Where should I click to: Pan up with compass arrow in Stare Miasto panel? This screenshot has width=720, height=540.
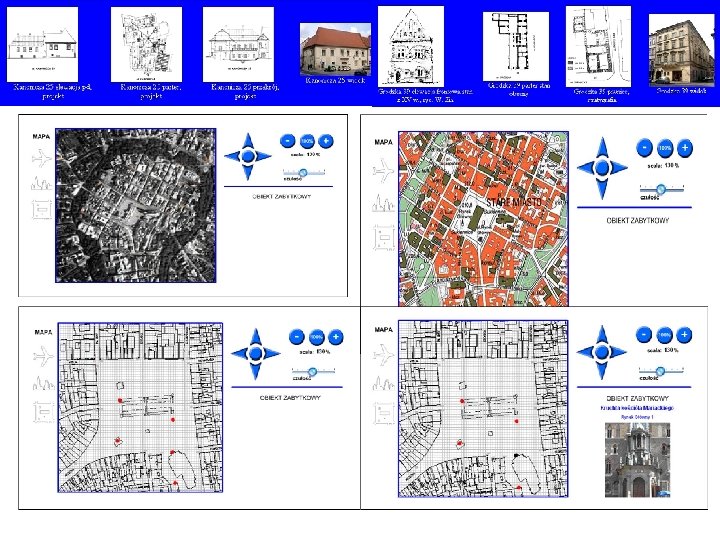(602, 148)
